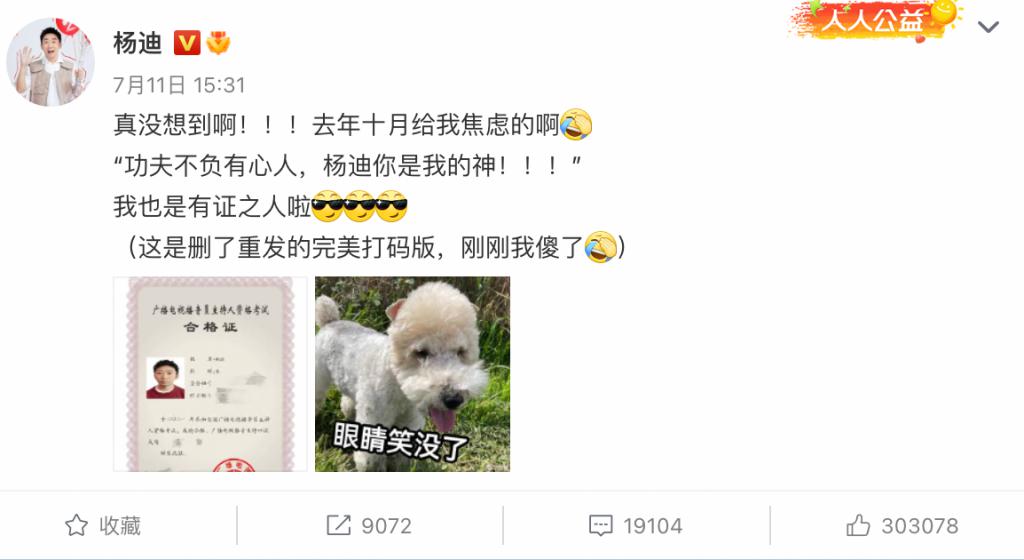Click the 人人公益 banner
The height and width of the screenshot is (560, 1024).
[875, 20]
